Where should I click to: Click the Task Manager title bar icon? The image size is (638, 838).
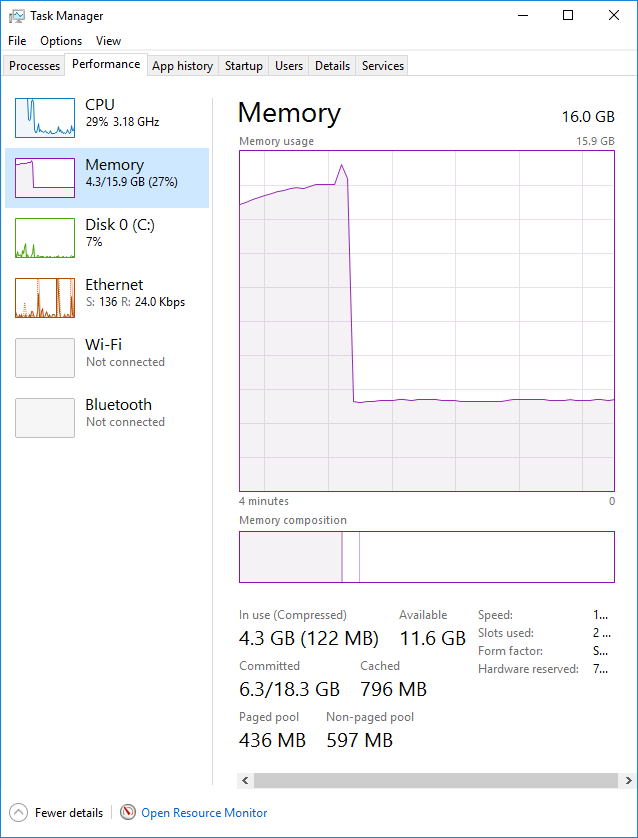coord(17,16)
